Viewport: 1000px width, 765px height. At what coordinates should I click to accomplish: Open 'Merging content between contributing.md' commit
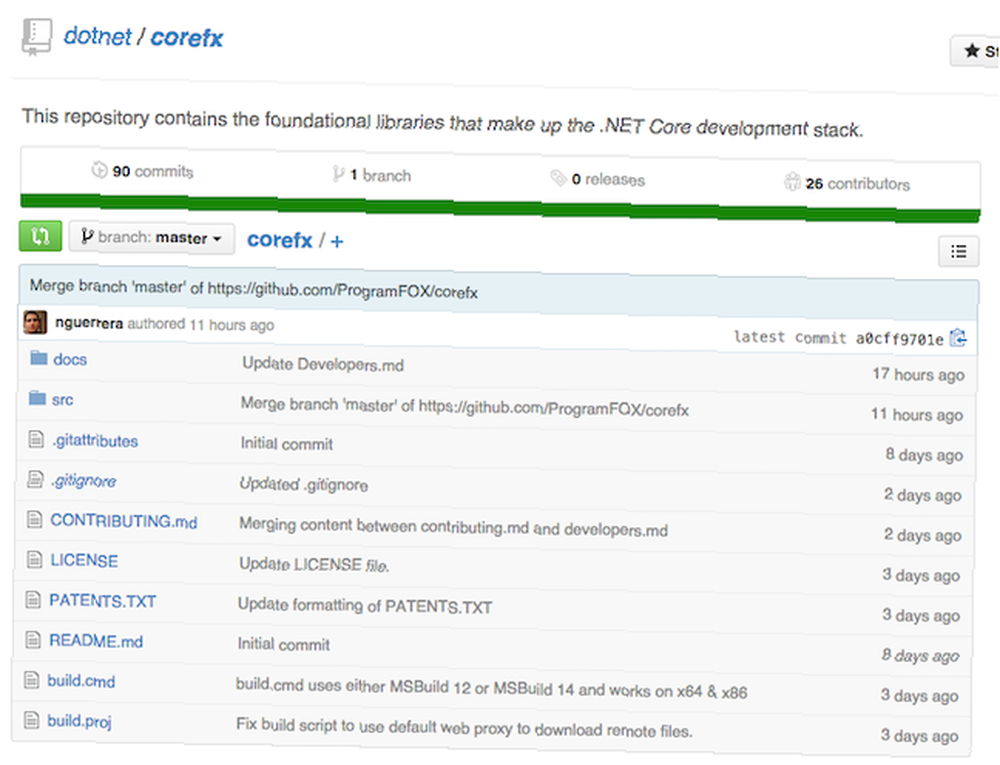453,527
